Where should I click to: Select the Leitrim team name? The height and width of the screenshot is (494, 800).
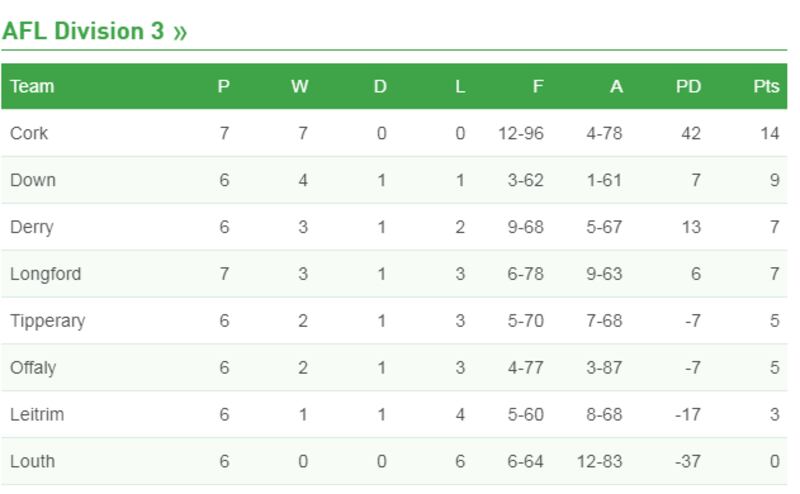pyautogui.click(x=37, y=415)
